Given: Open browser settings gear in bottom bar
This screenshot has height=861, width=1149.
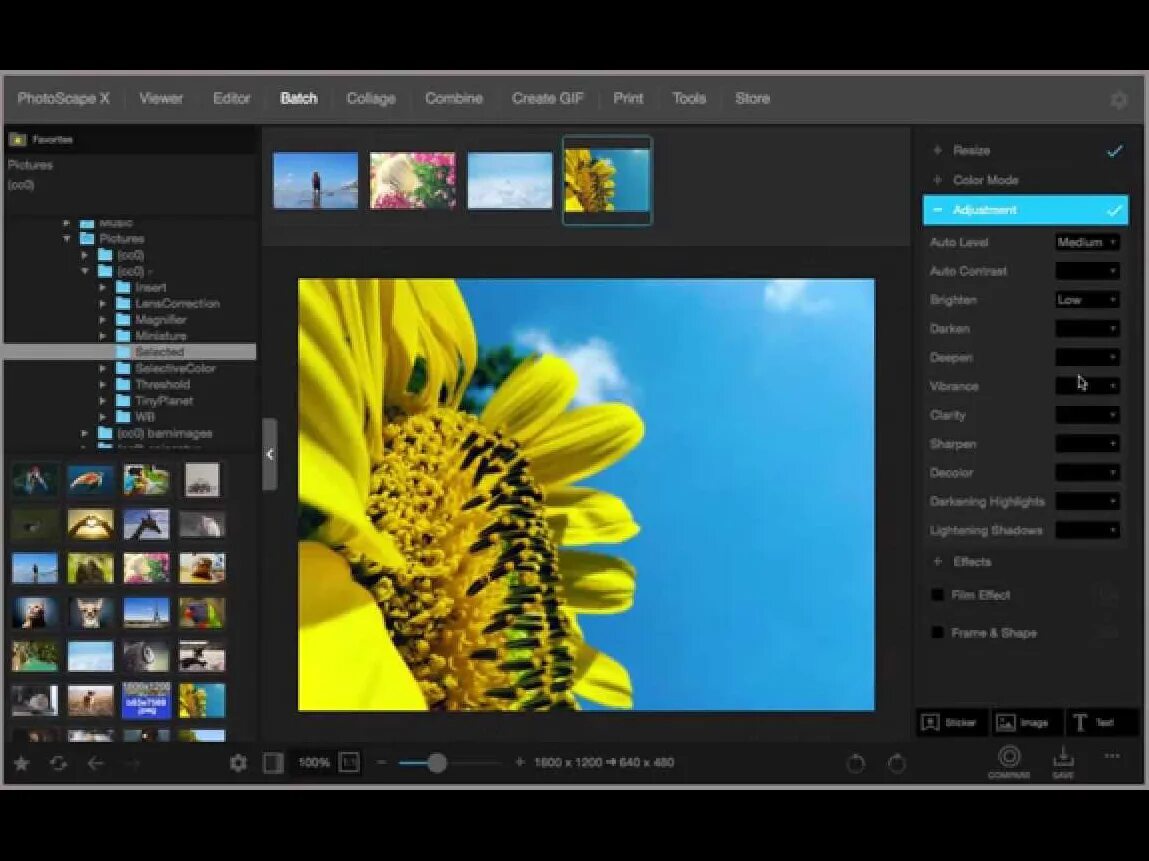Looking at the screenshot, I should (x=238, y=763).
